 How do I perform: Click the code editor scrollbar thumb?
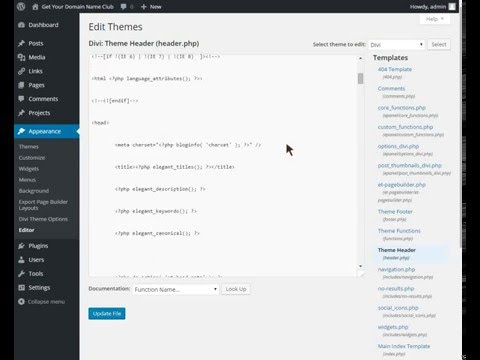[360, 79]
